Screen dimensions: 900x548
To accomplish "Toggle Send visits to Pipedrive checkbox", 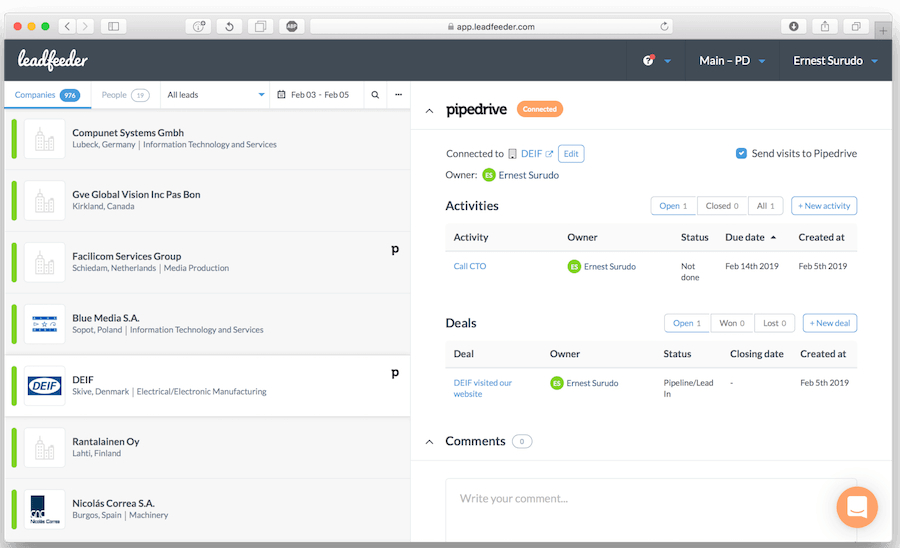I will 741,153.
